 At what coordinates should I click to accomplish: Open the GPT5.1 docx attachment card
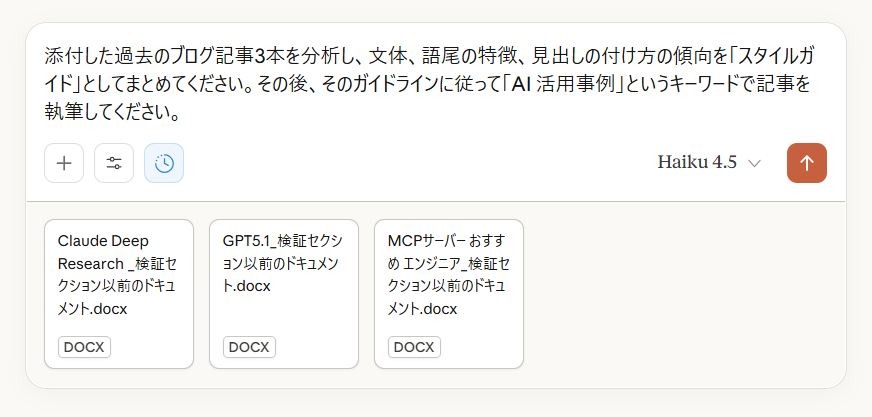pyautogui.click(x=284, y=294)
